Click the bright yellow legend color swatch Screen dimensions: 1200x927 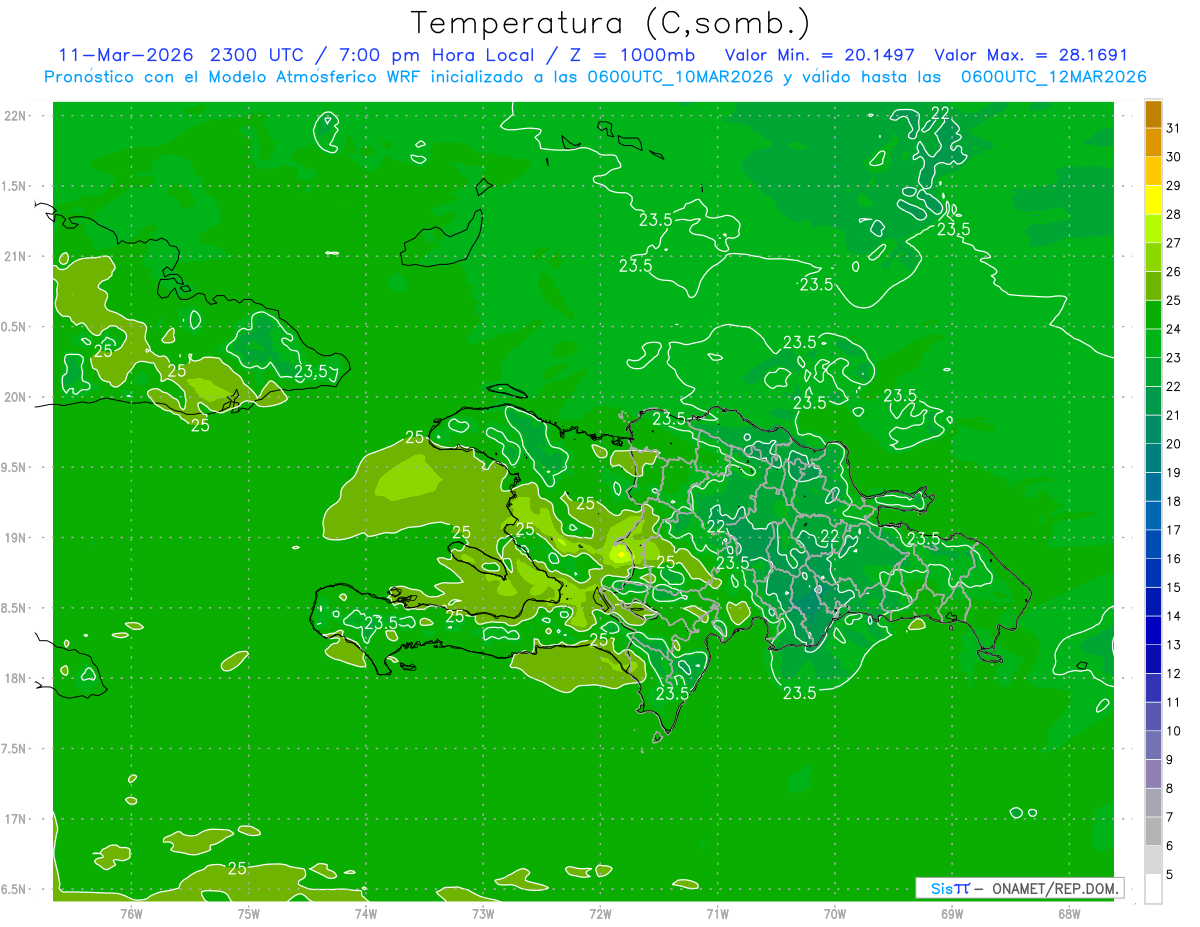[1153, 202]
